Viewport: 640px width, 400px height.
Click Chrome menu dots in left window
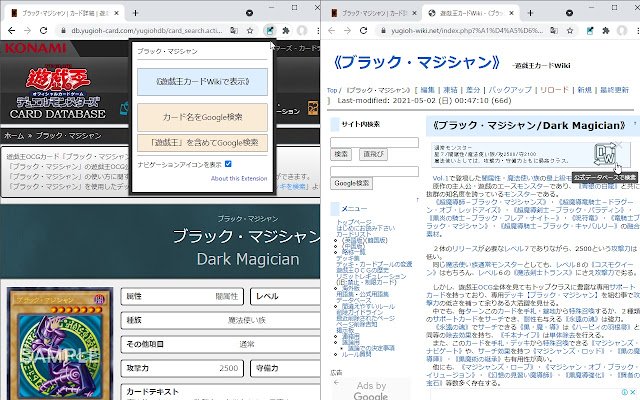pyautogui.click(x=318, y=31)
